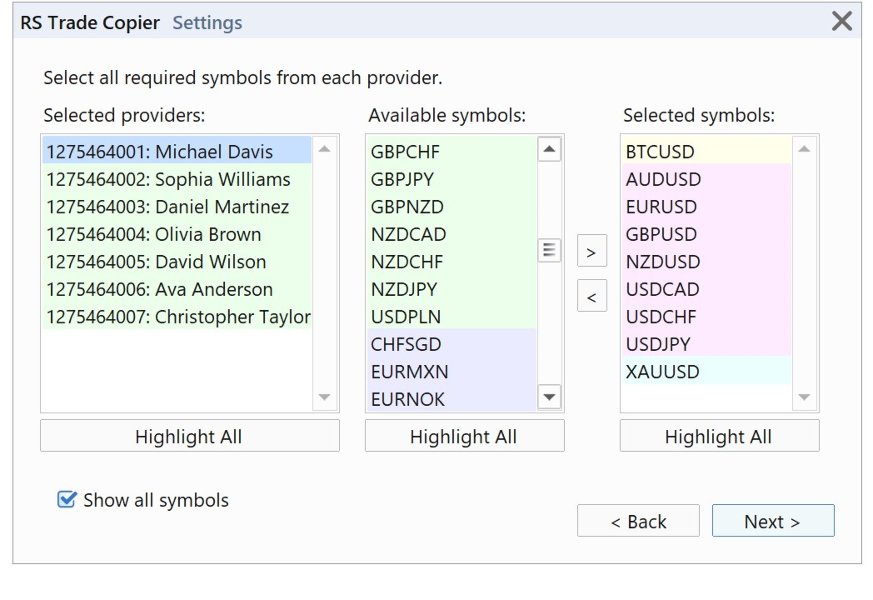Screen dimensions: 873x600
Task: Select provider Christopher Taylor
Action: pos(178,317)
